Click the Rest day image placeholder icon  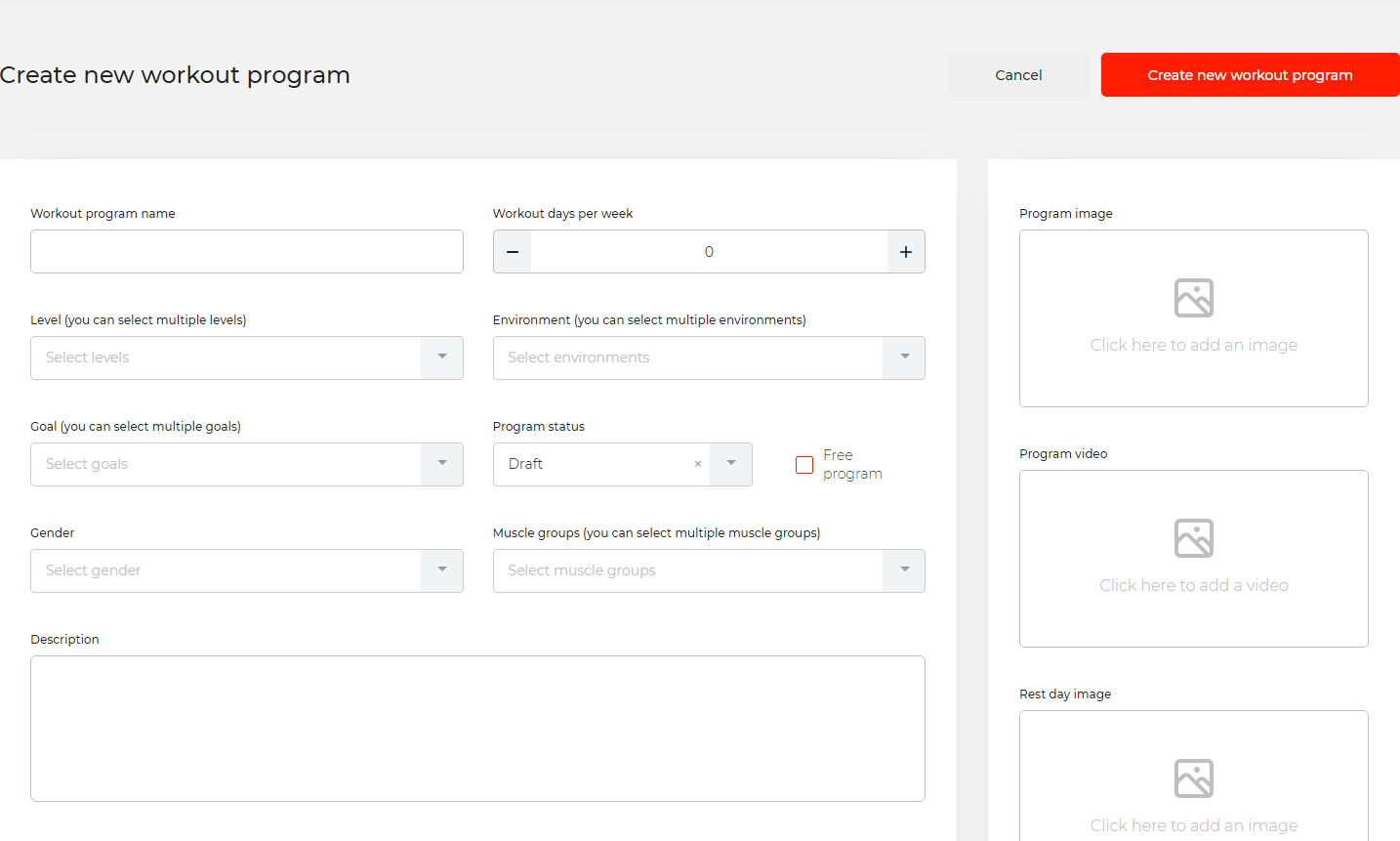pyautogui.click(x=1193, y=778)
